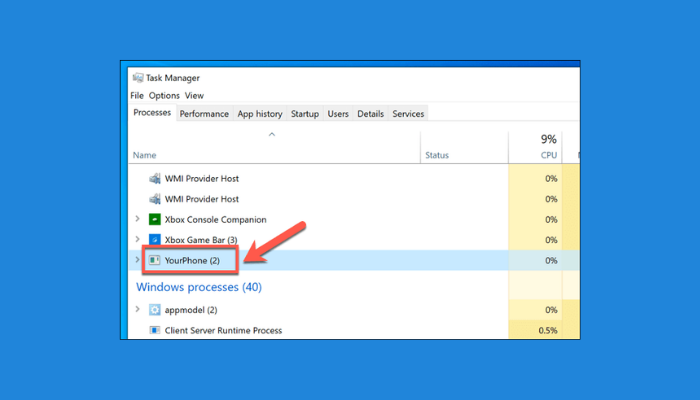The image size is (700, 400).
Task: Expand appmodel (2) process group
Action: pyautogui.click(x=138, y=309)
